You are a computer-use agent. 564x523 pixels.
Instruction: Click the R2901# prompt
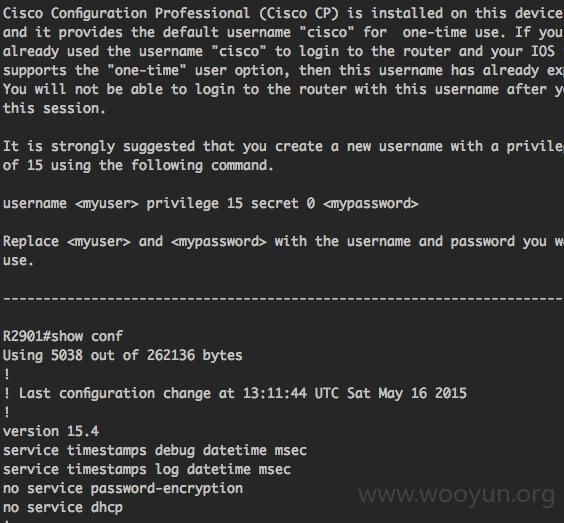click(27, 336)
